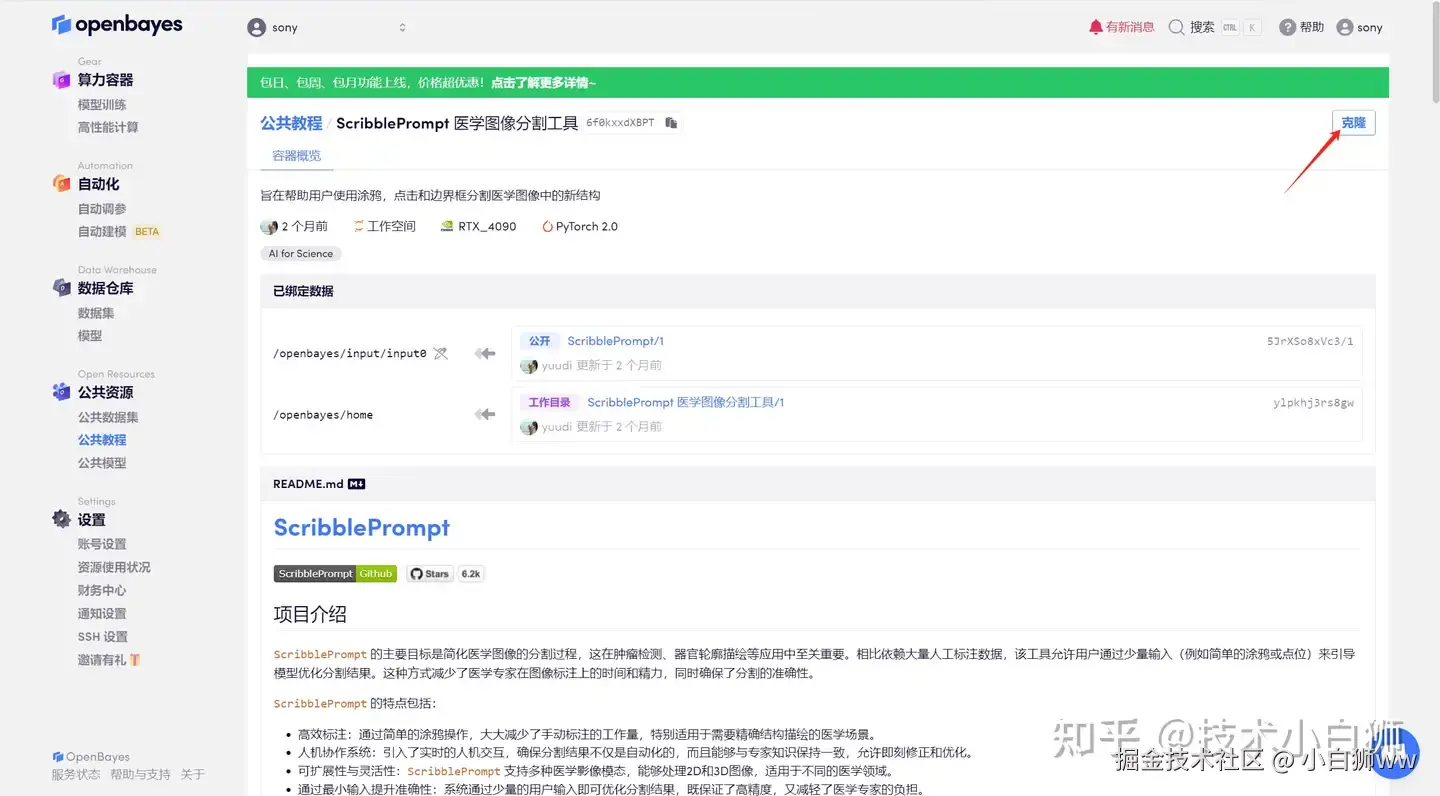Viewport: 1440px width, 796px height.
Task: Open the 公共资源 section icon
Action: pos(62,392)
